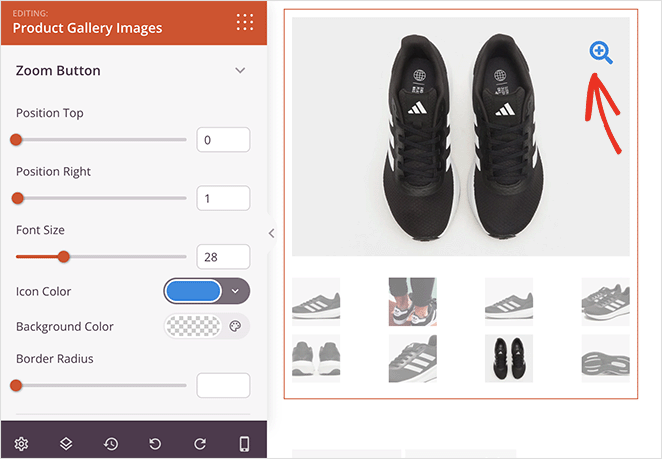The image size is (662, 459).
Task: Edit the empty Border Radius field
Action: click(x=223, y=385)
